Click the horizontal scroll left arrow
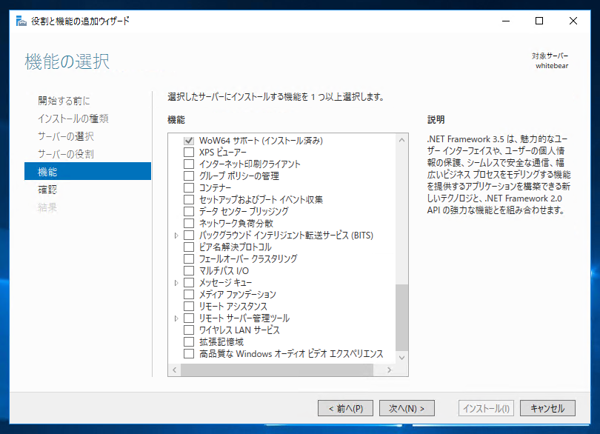The image size is (600, 434). point(174,370)
